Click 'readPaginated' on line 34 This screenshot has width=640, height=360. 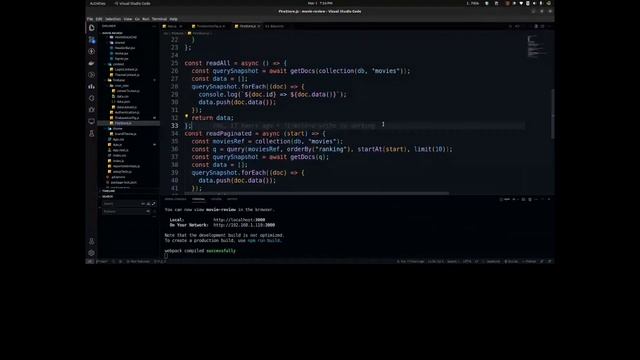229,133
